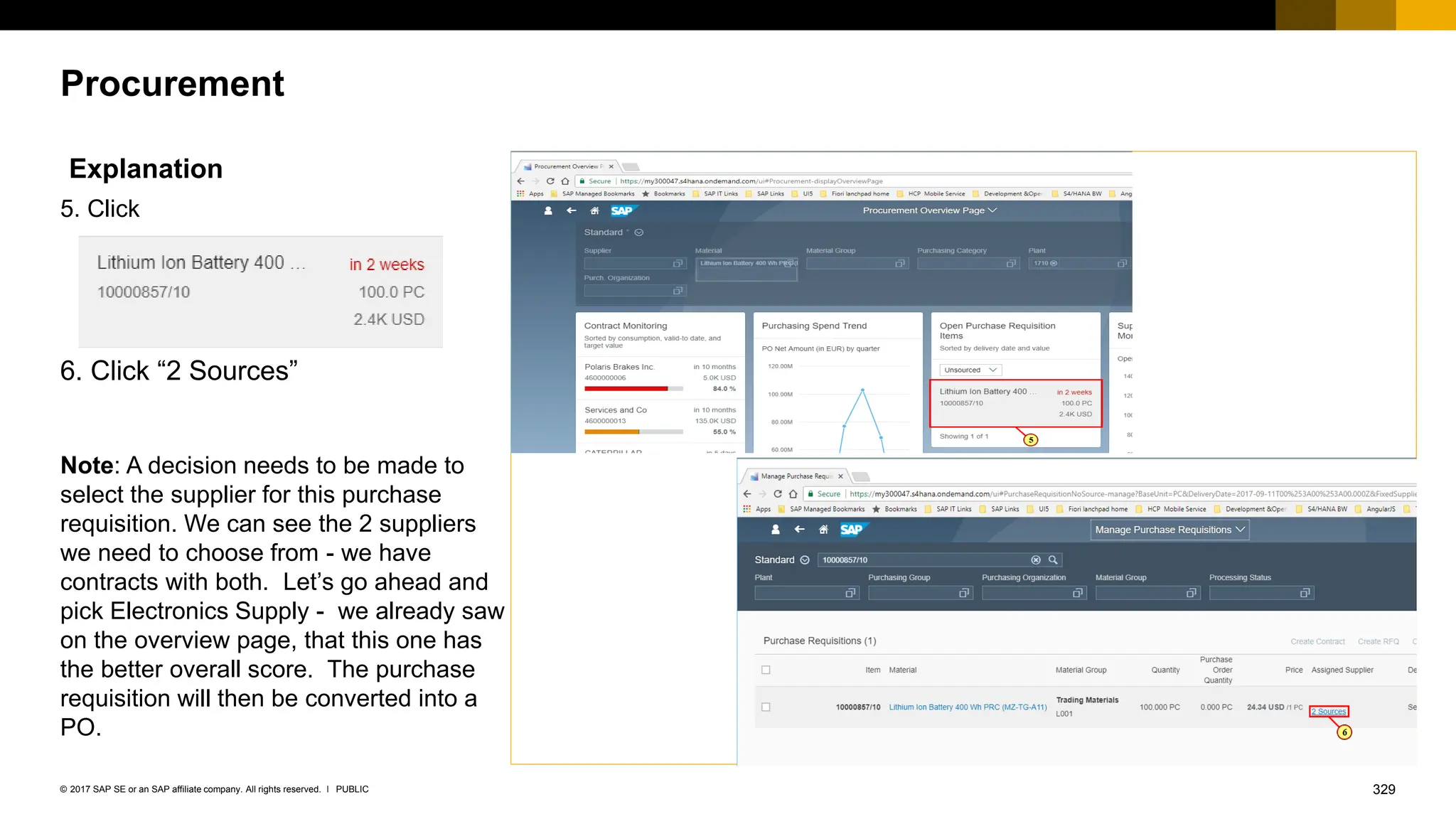Select the checkbox for item 10000857/10
1456x819 pixels.
(766, 707)
